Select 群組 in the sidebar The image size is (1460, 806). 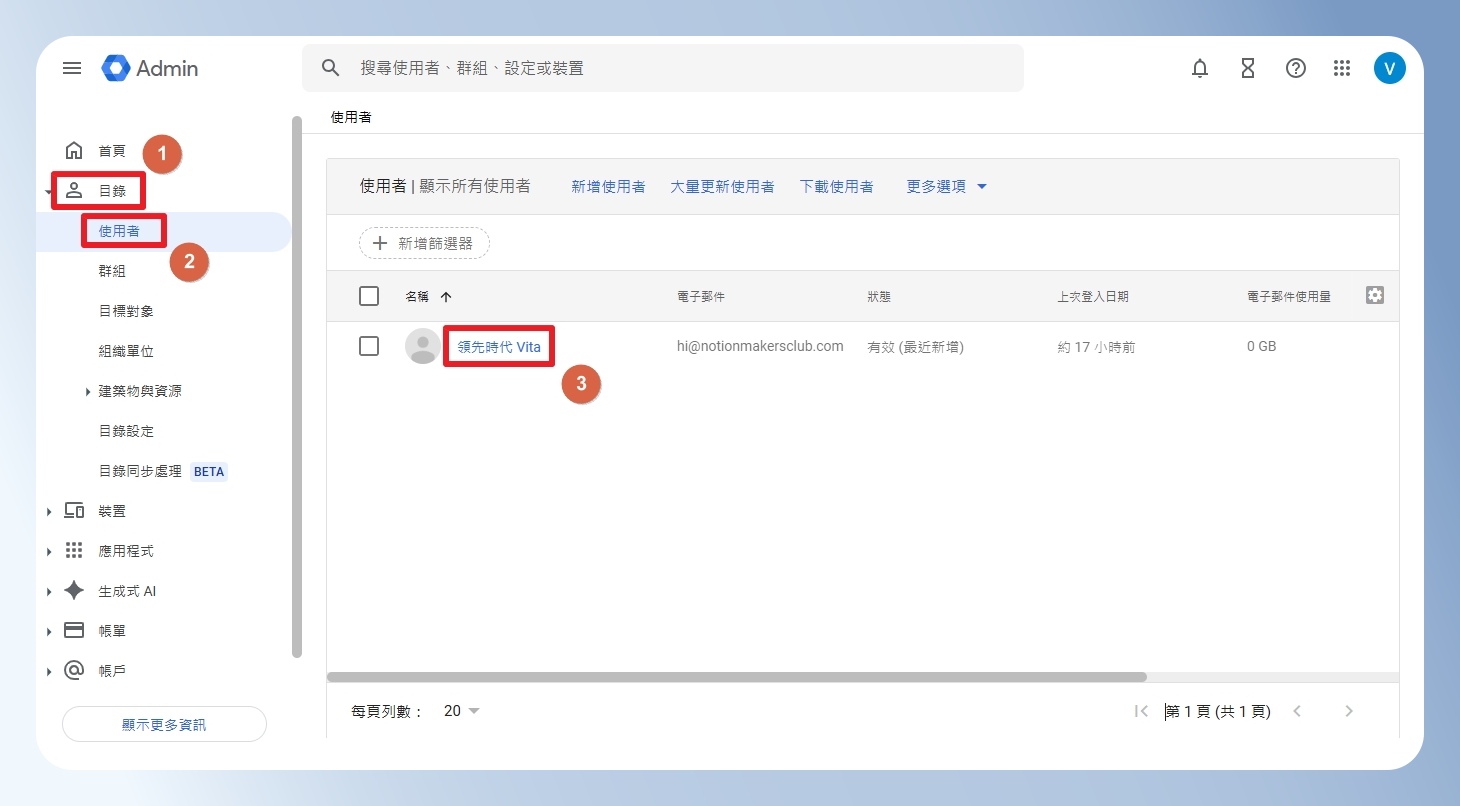tap(112, 271)
